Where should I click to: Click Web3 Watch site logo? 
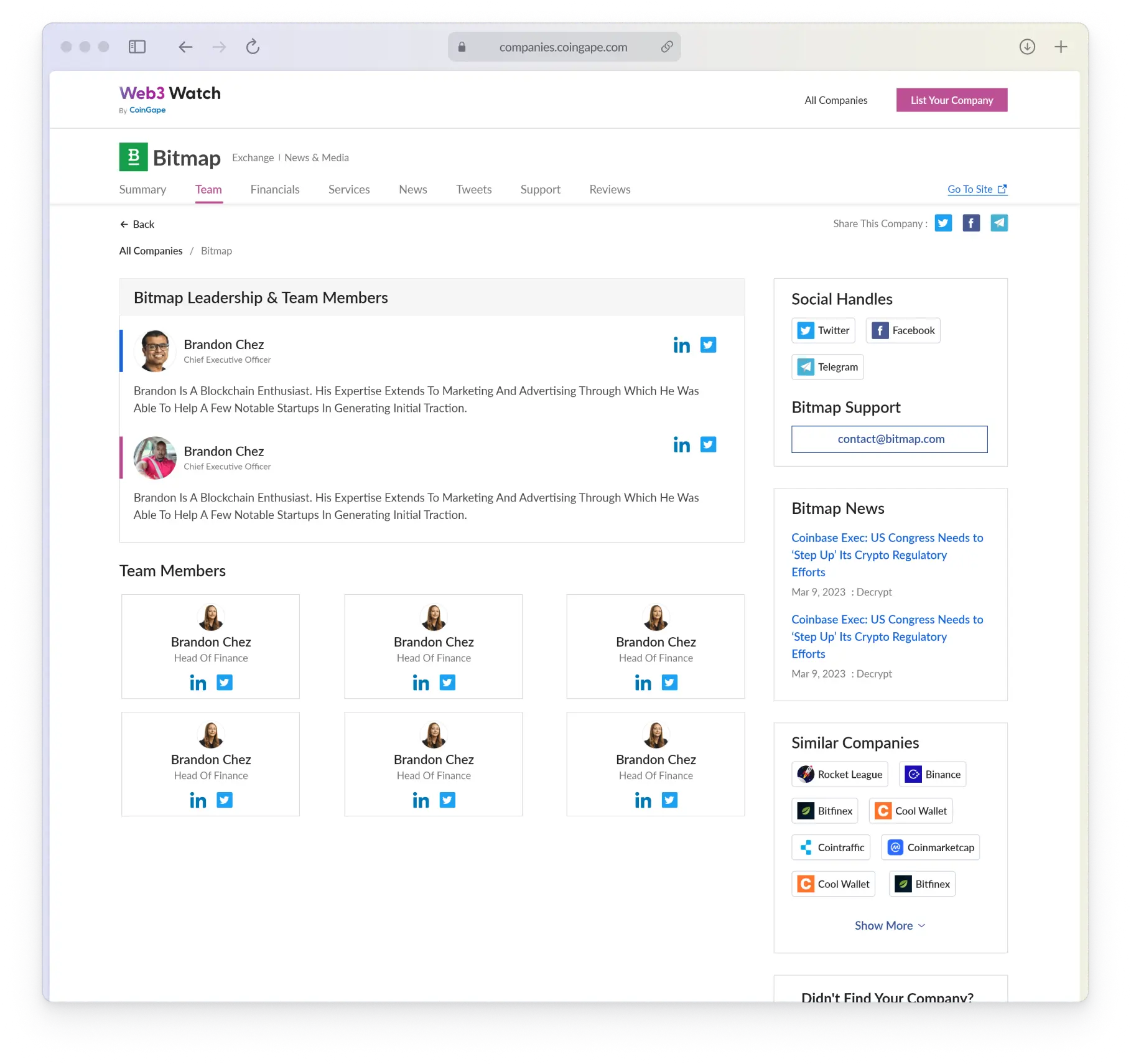pos(170,100)
